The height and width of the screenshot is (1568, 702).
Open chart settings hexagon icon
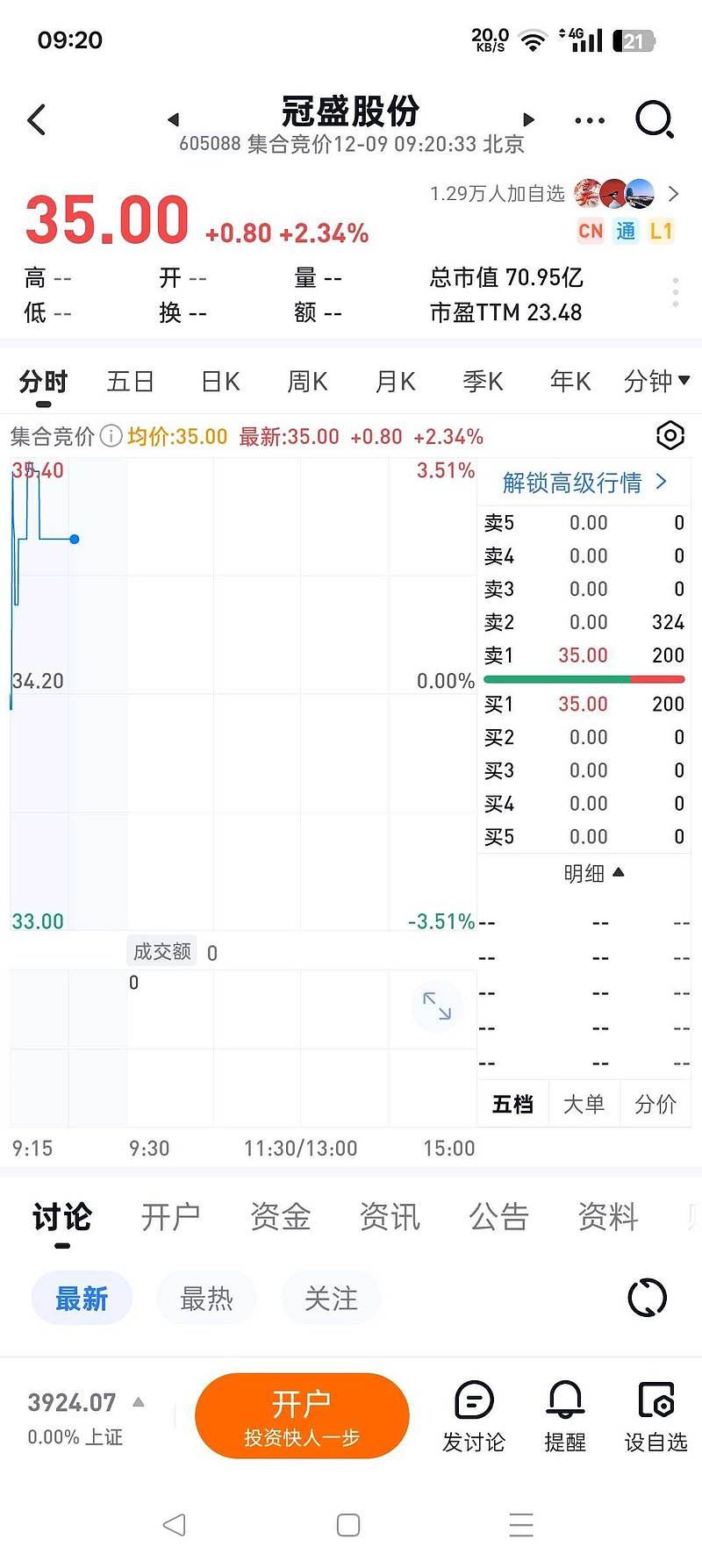tap(670, 435)
